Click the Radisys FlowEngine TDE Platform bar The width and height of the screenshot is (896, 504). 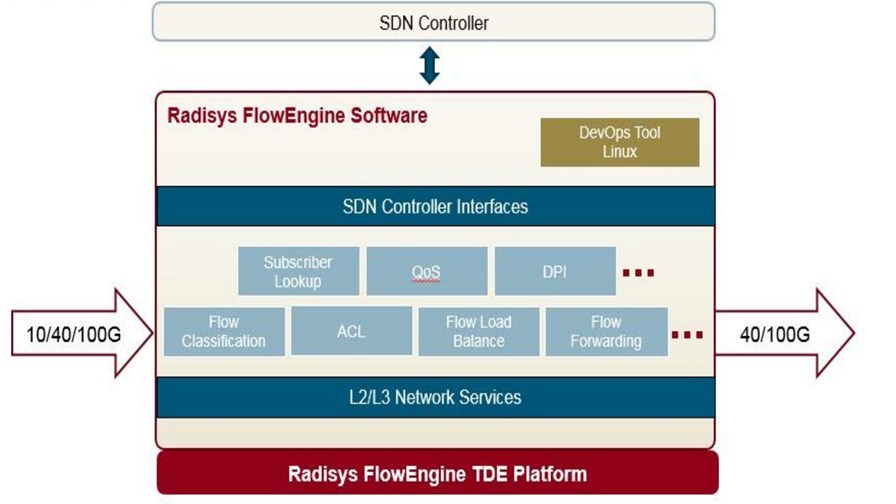tap(438, 473)
